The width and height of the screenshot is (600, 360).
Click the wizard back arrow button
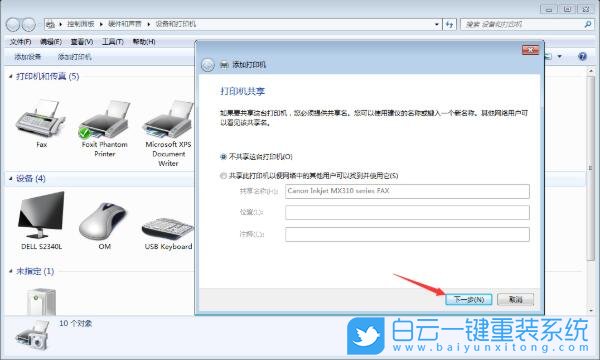[x=208, y=65]
